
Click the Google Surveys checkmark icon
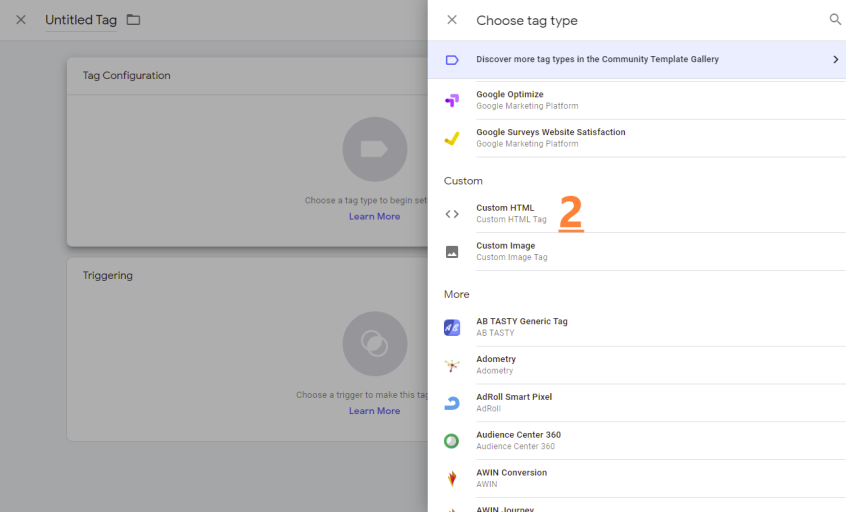[x=452, y=138]
